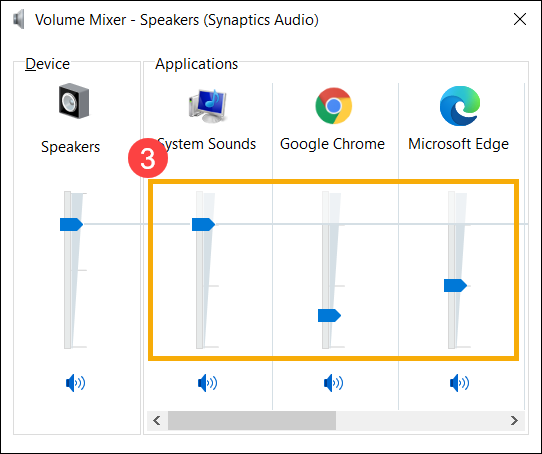Click the Speakers device icon
Screen dimensions: 542x454
74,101
